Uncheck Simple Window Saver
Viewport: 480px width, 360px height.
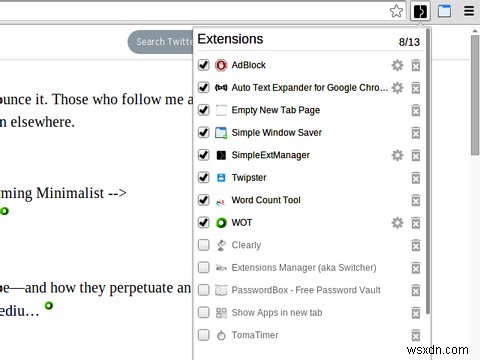point(204,132)
